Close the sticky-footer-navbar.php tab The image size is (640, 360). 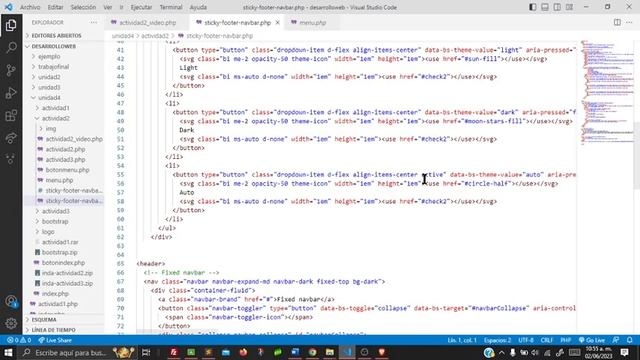278,22
